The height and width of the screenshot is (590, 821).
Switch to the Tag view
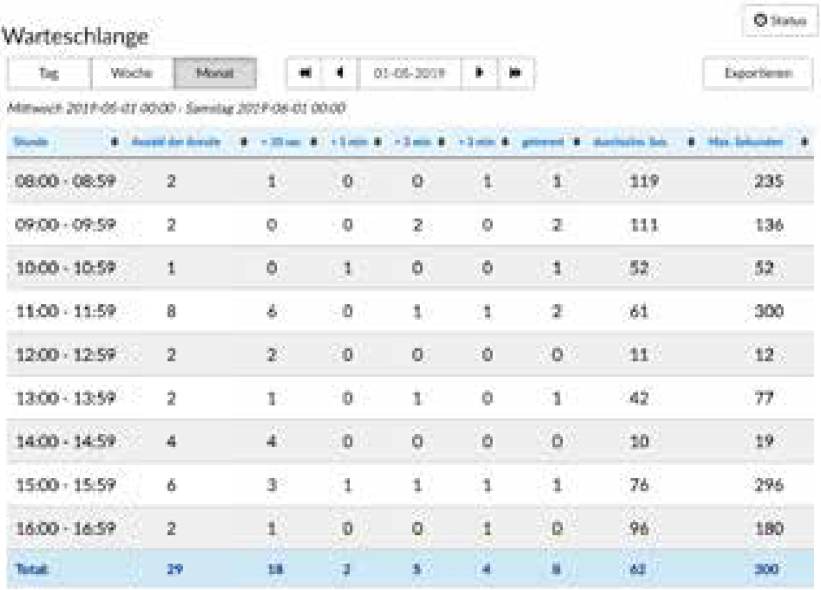point(49,73)
